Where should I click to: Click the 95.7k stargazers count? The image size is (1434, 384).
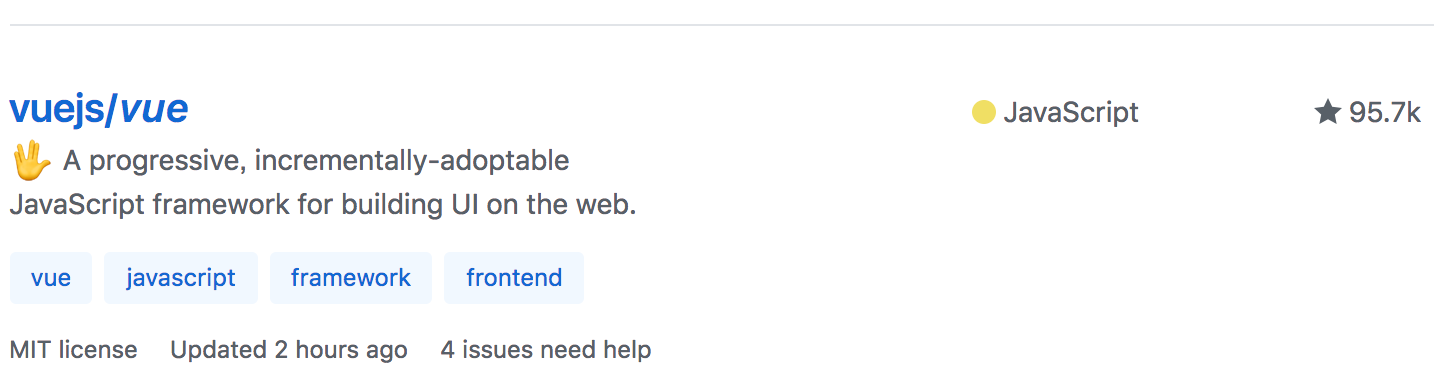[x=1385, y=113]
